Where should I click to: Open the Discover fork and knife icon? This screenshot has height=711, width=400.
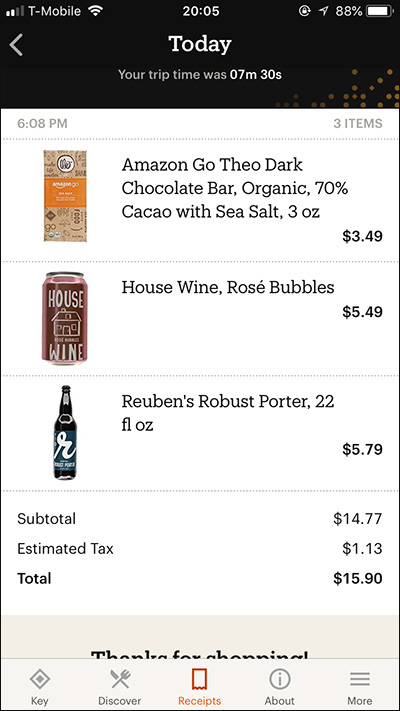120,679
